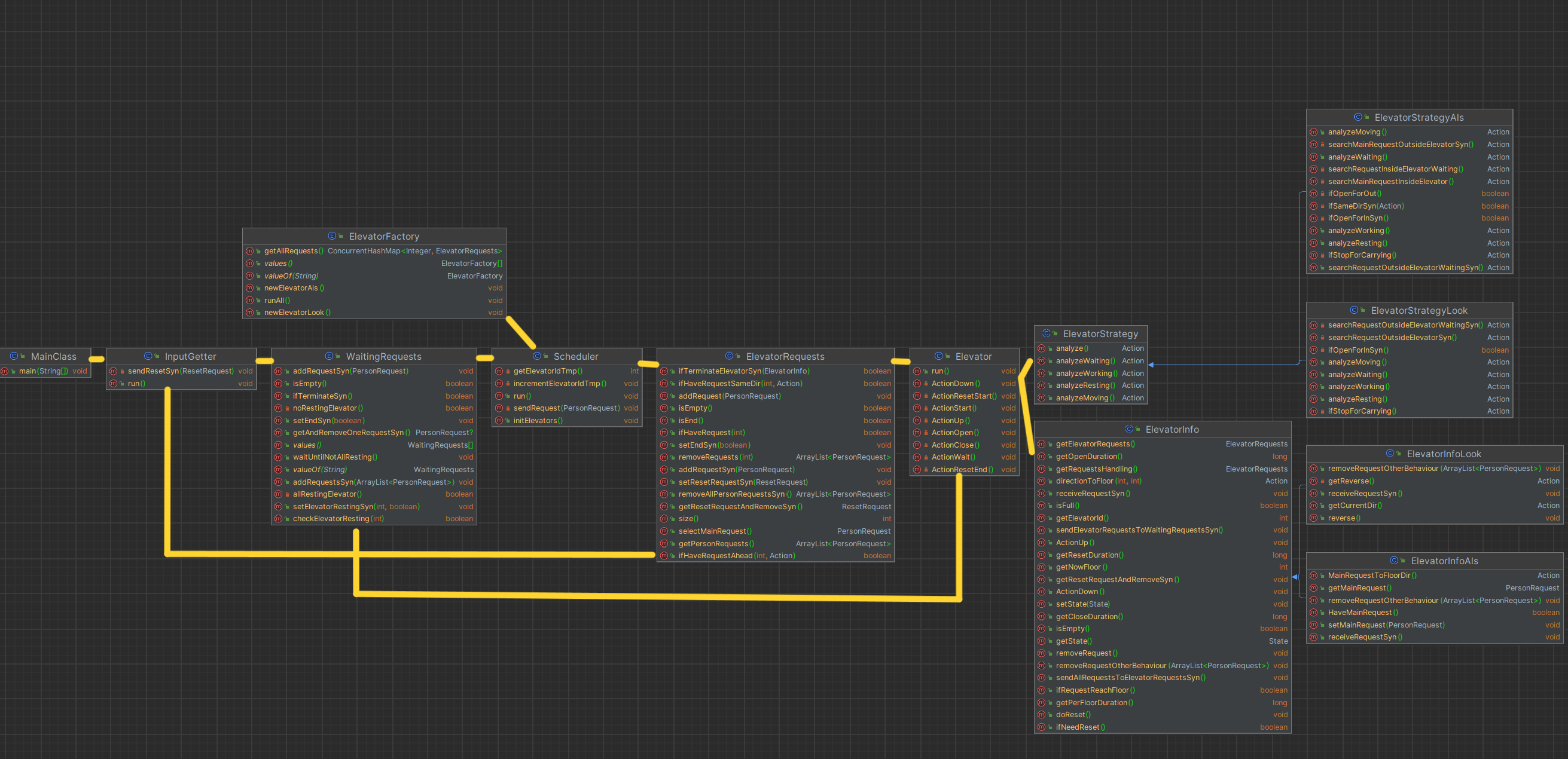The image size is (1568, 759).
Task: Click the method icon next to initElevators()
Action: pos(499,421)
